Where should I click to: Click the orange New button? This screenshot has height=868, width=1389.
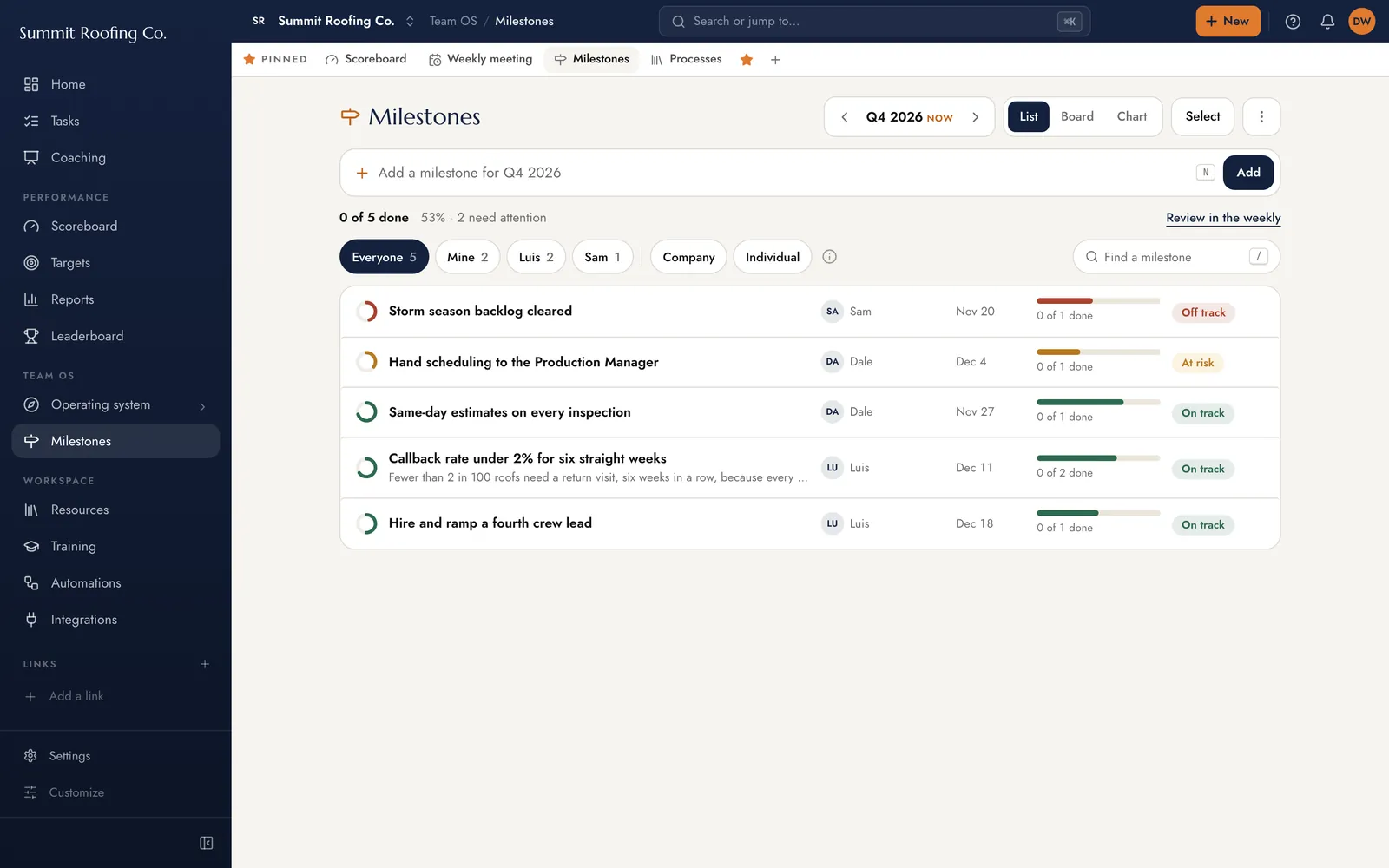coord(1228,21)
